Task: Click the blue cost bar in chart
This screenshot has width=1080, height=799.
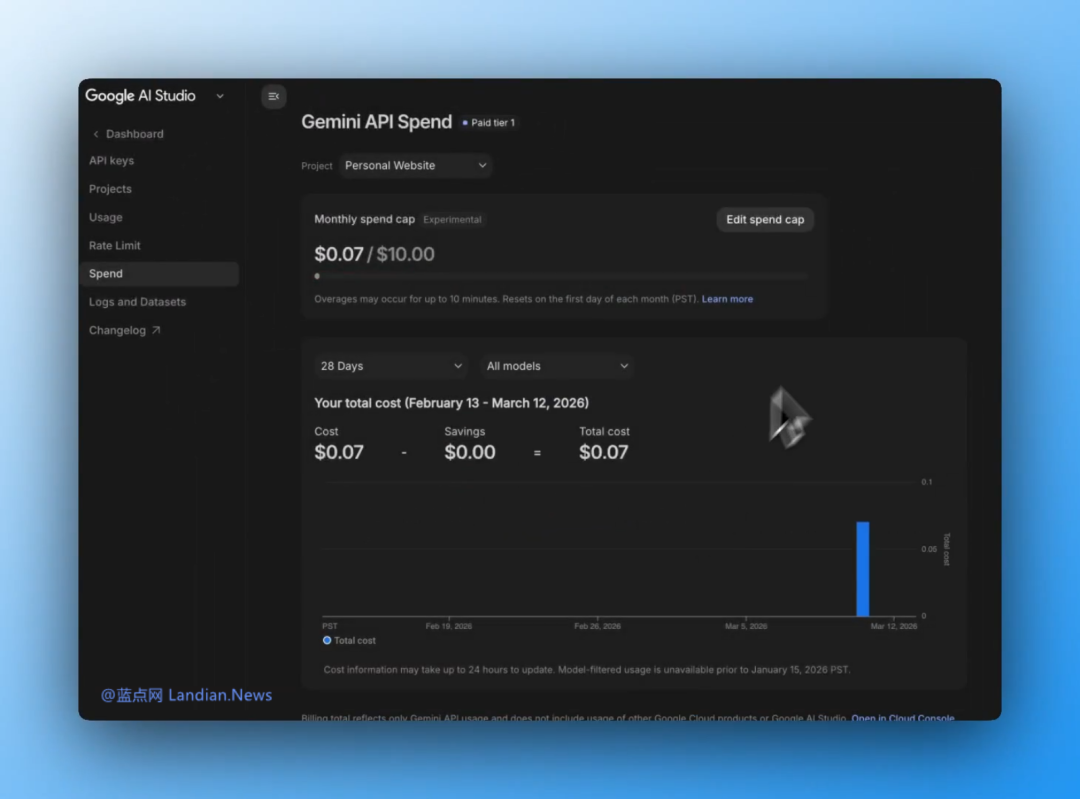Action: coord(862,568)
